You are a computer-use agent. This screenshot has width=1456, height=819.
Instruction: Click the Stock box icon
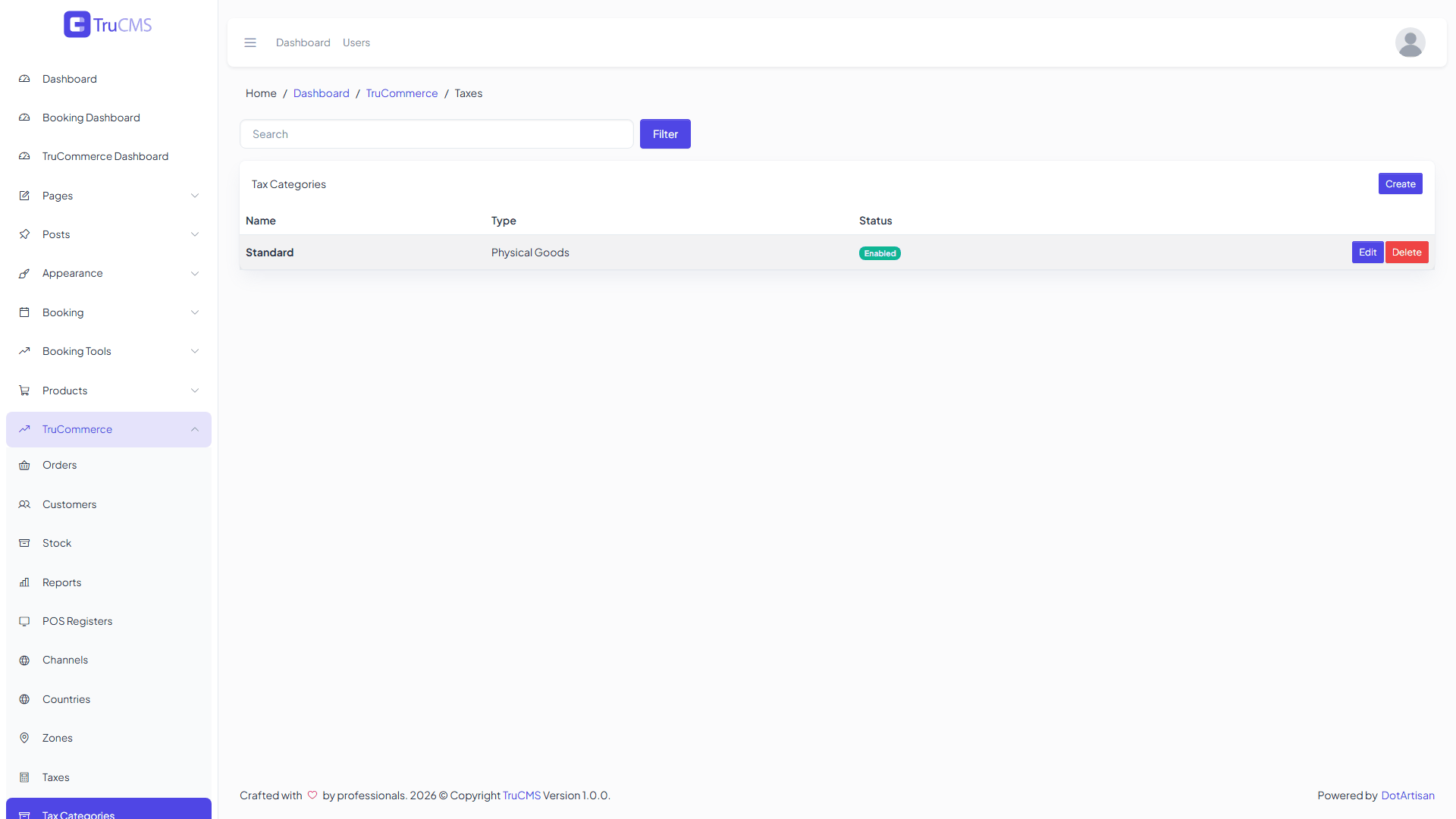click(24, 543)
